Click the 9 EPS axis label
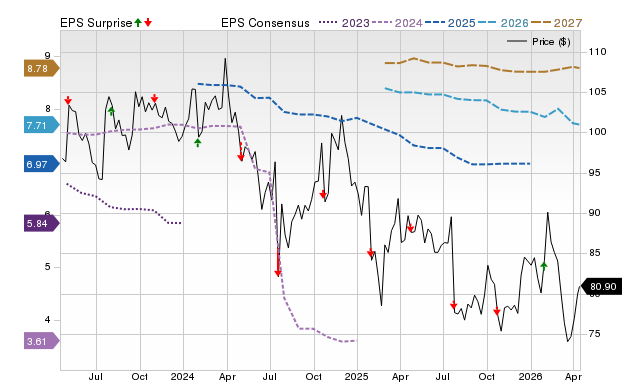Viewport: 640px width, 382px height. click(x=47, y=56)
